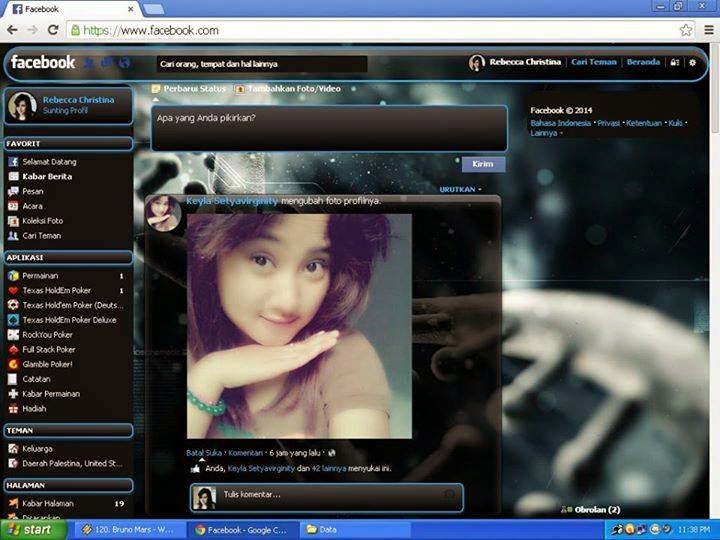Image resolution: width=720 pixels, height=540 pixels.
Task: Click the Chrome reload page icon
Action: click(x=53, y=30)
